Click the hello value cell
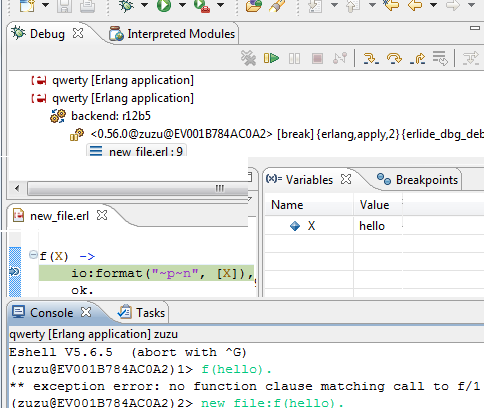484x408 pixels. 372,226
